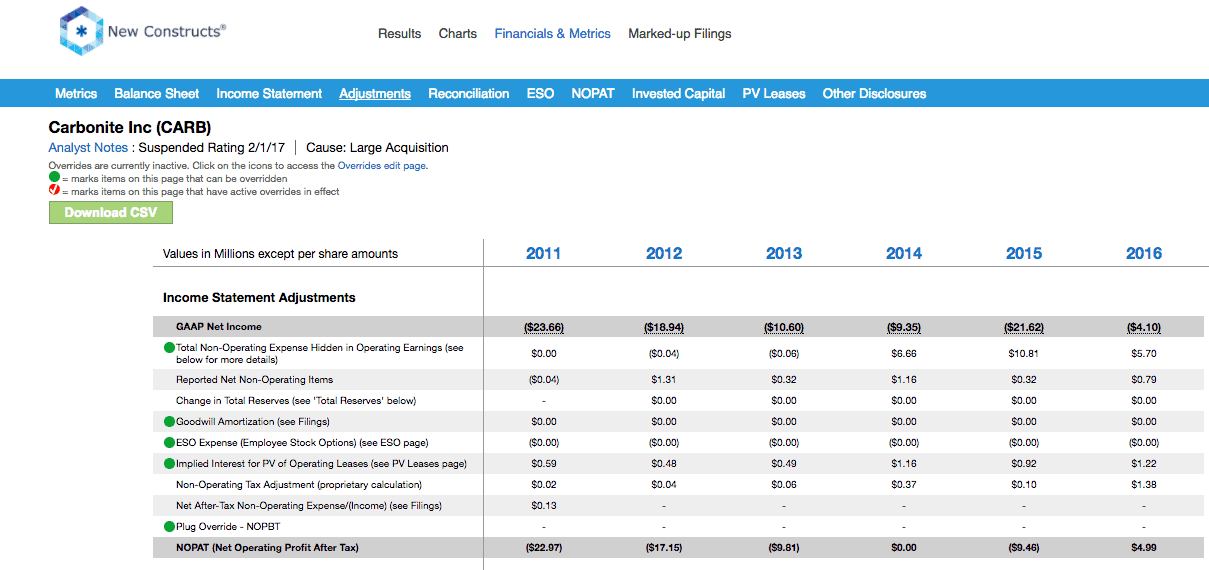1209x570 pixels.
Task: Click NOPAT 2011 value ($22.97)
Action: (543, 548)
